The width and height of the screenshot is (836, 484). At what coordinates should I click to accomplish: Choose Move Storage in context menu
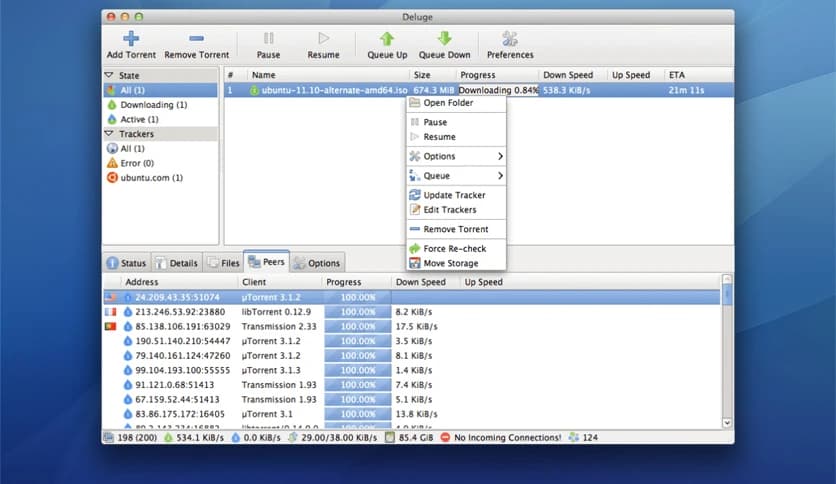[x=456, y=263]
